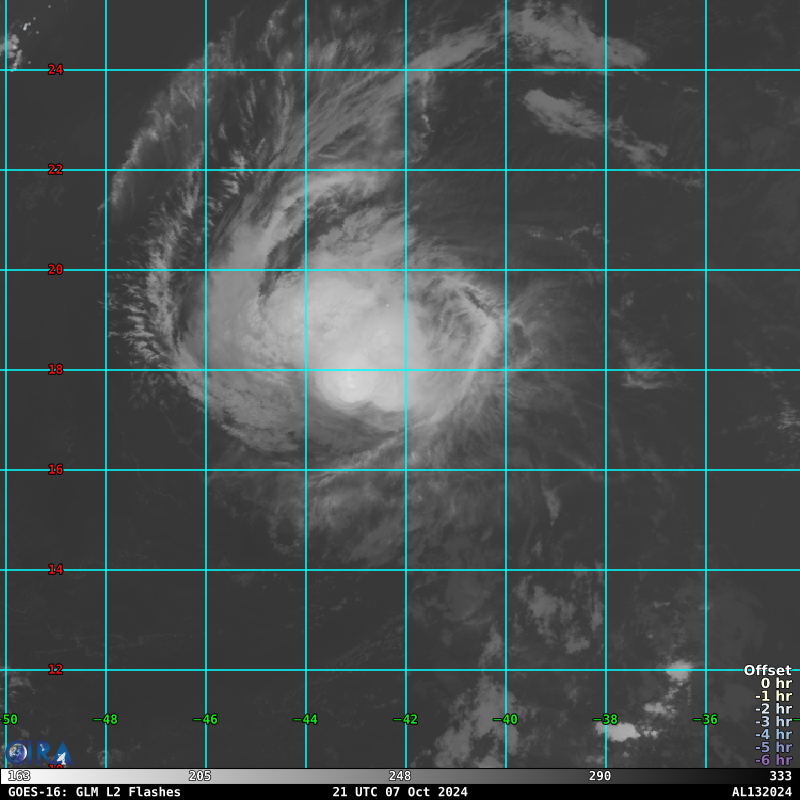Select the 14 latitude label

(56, 569)
